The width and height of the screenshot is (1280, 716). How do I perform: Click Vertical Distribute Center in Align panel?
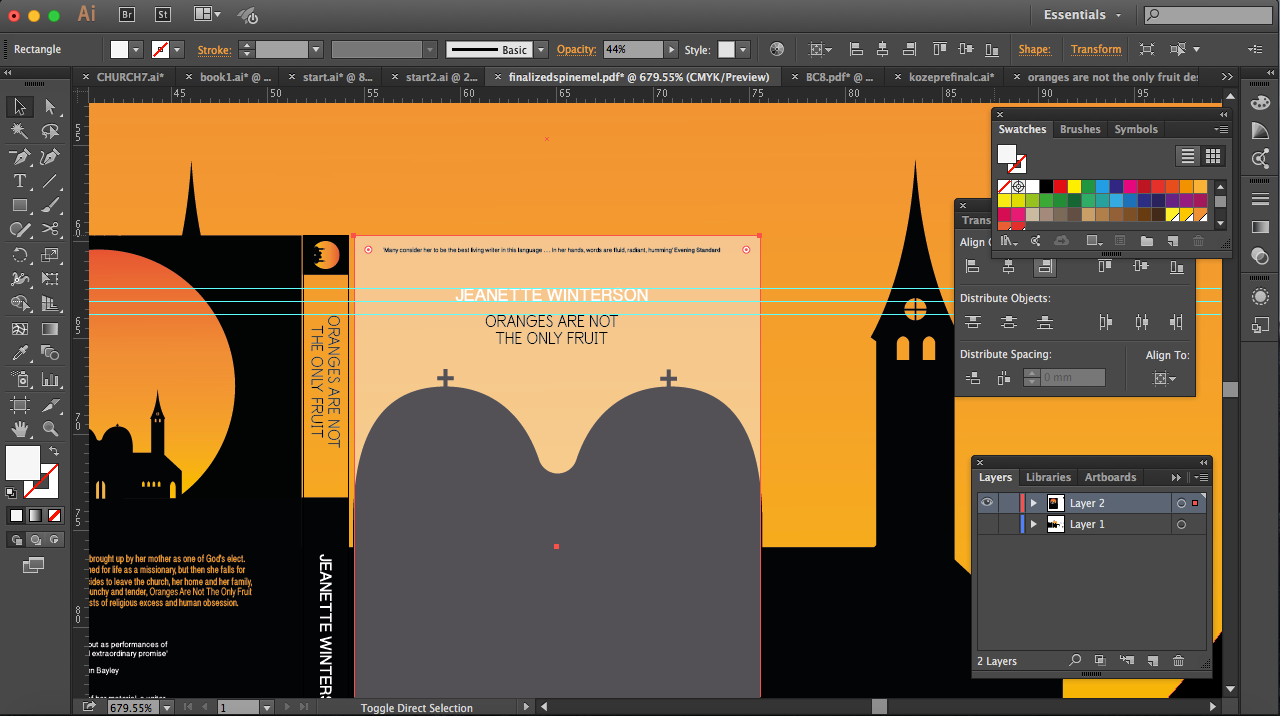pyautogui.click(x=1009, y=322)
